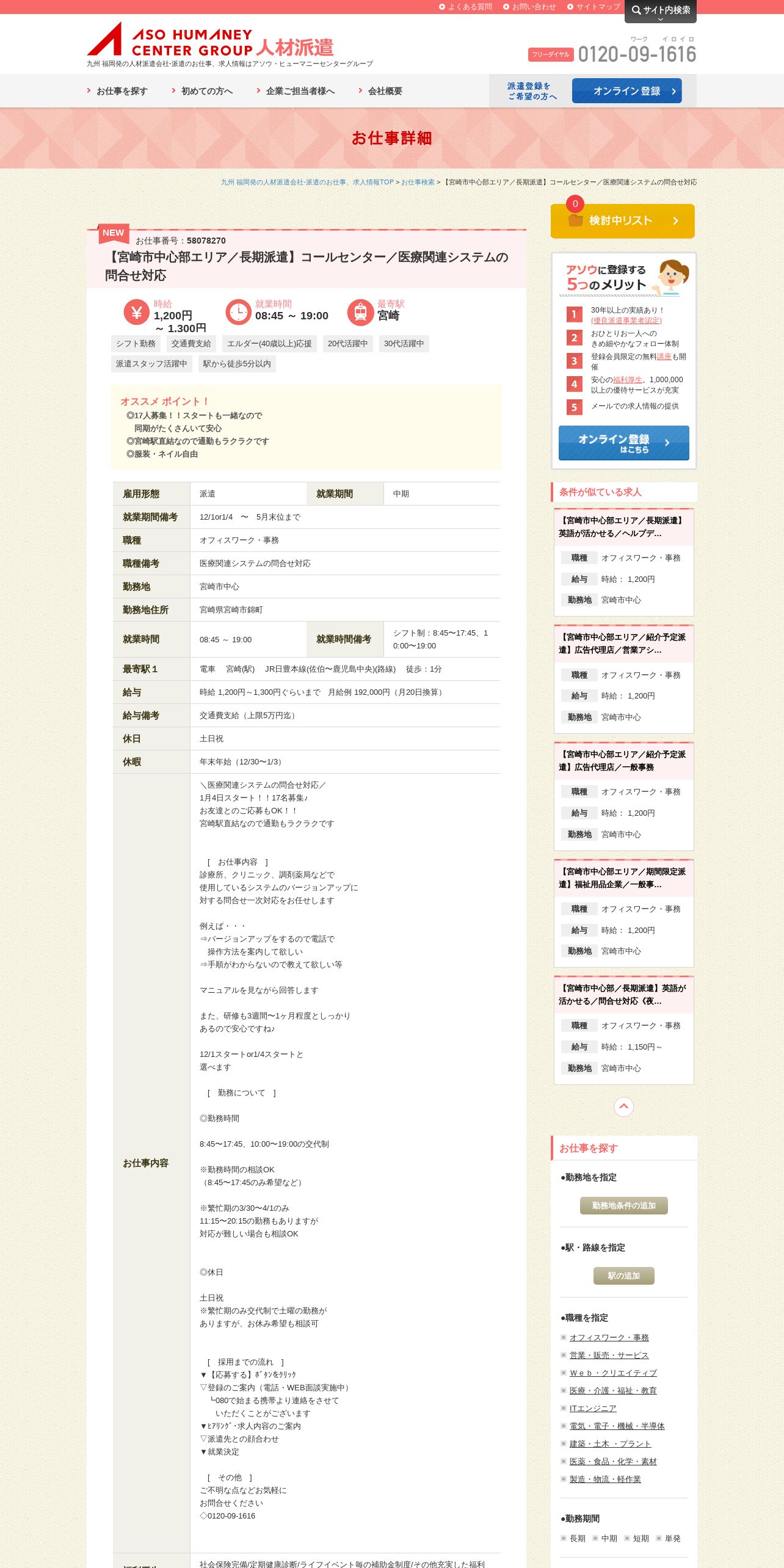Open 企業ご担当者様へ navigation menu
784x1568 pixels.
(x=296, y=91)
